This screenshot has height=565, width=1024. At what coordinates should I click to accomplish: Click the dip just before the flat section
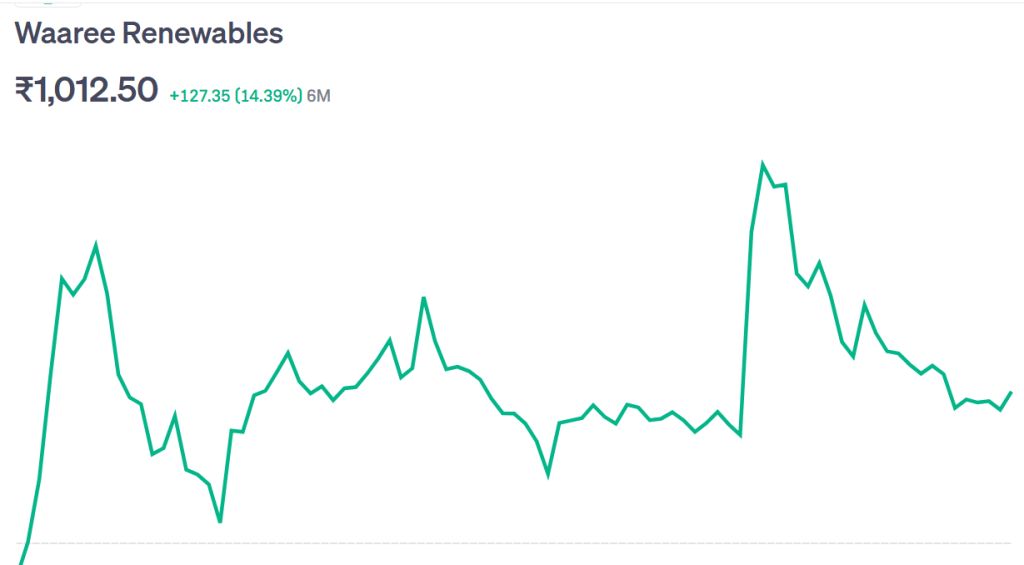(548, 475)
